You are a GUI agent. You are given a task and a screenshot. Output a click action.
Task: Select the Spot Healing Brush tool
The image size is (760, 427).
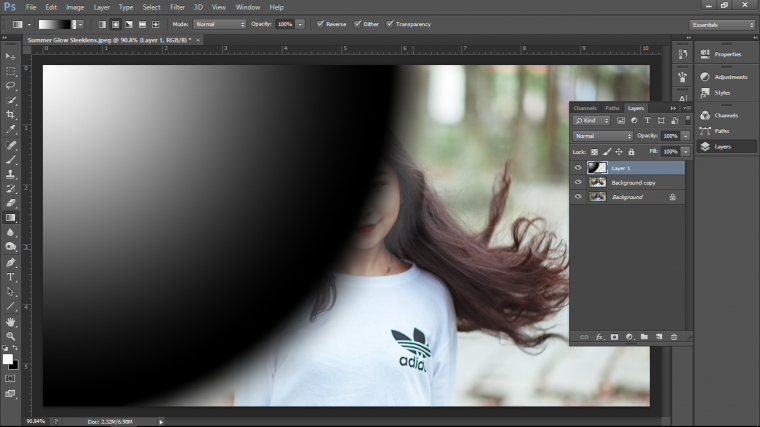10,145
